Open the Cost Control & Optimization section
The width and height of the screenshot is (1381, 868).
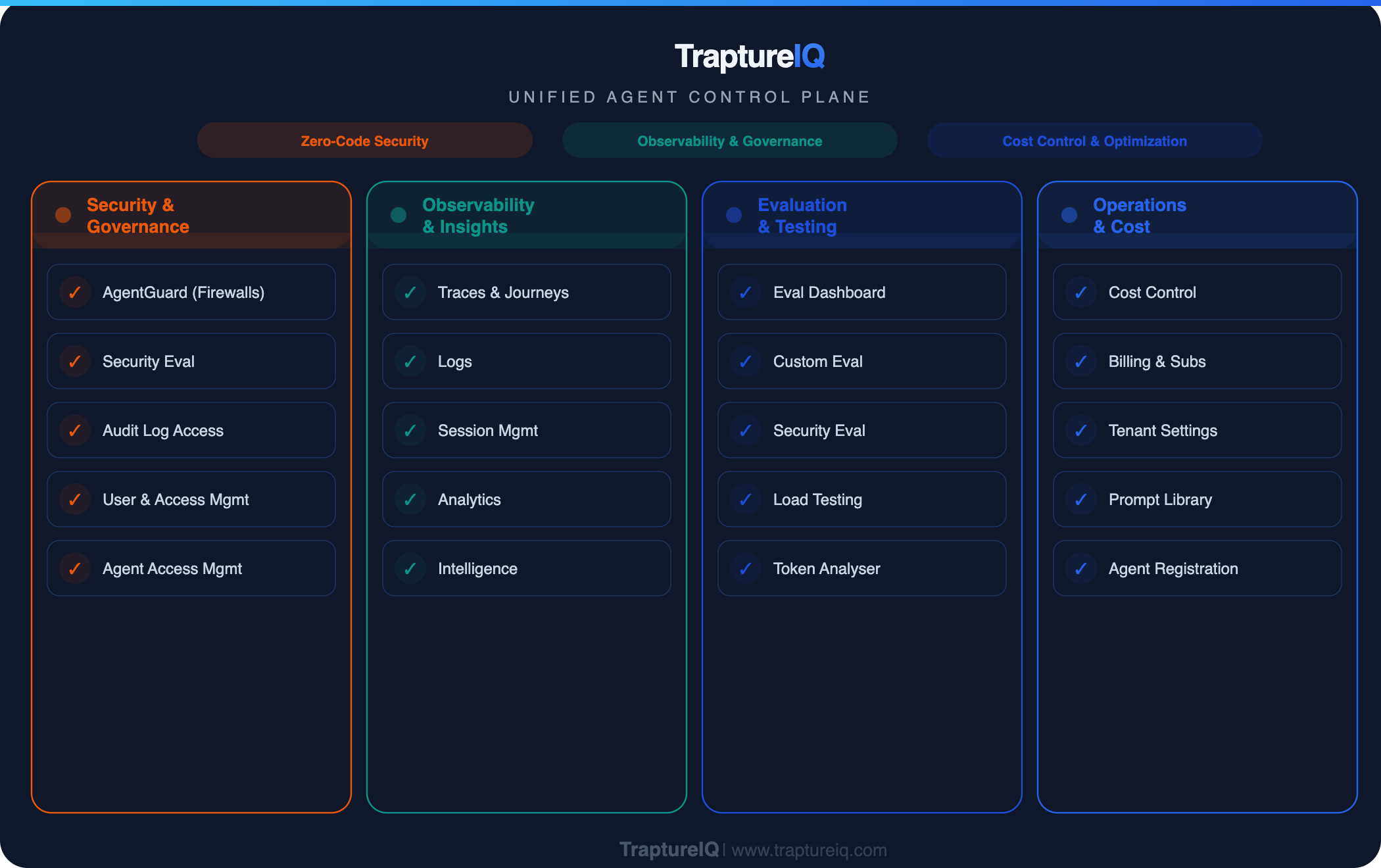pyautogui.click(x=1094, y=140)
